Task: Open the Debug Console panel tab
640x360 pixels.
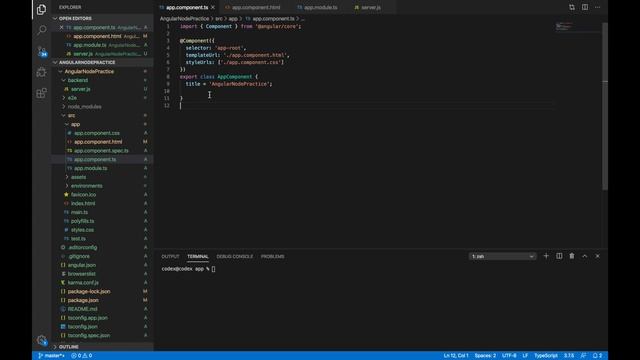Action: 235,256
